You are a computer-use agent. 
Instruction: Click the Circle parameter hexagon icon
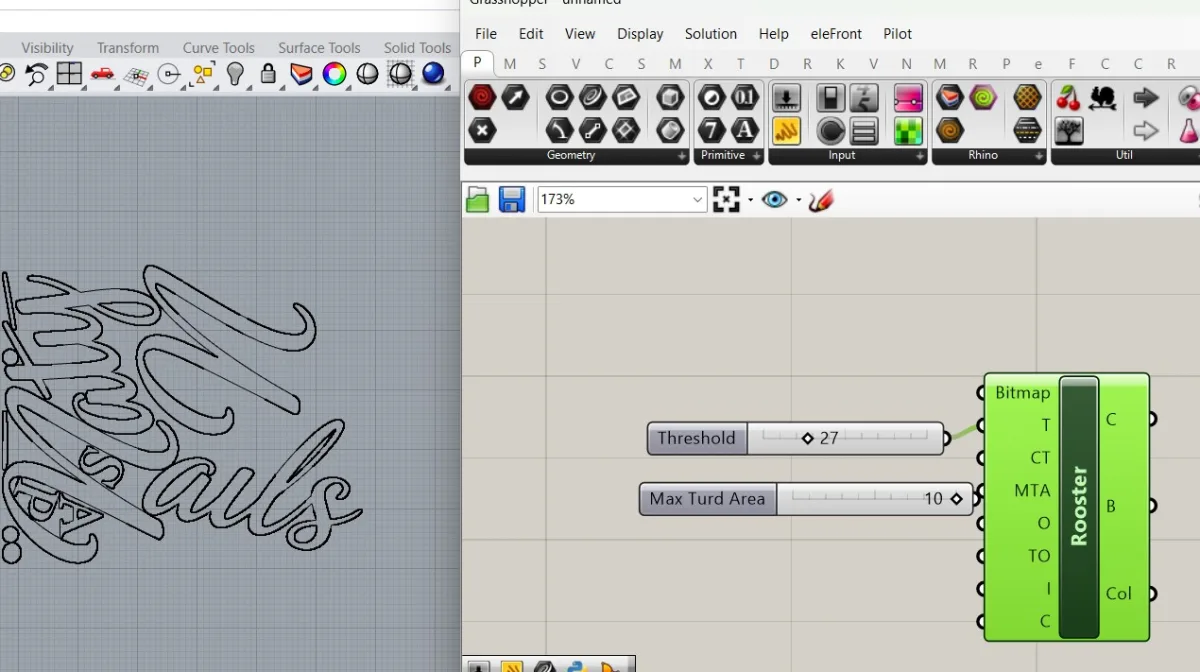559,97
